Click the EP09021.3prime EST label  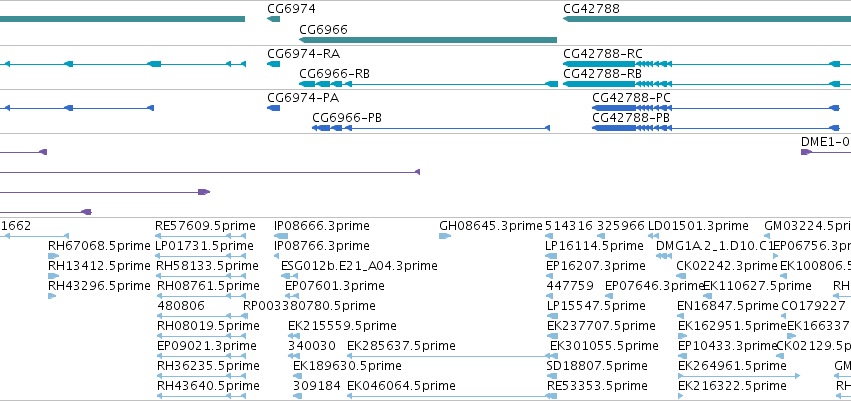207,346
